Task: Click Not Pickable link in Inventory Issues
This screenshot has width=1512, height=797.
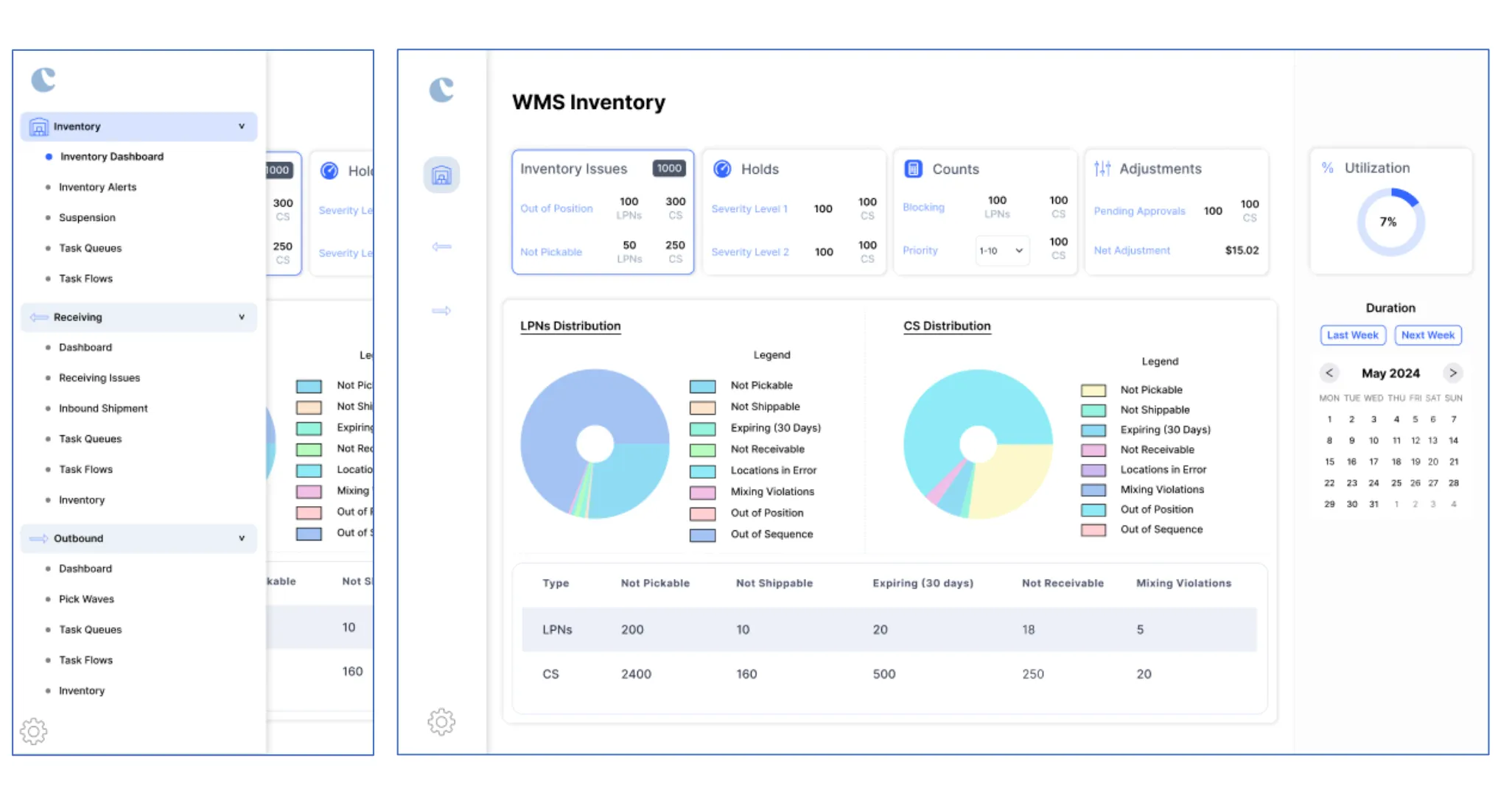Action: pyautogui.click(x=551, y=252)
